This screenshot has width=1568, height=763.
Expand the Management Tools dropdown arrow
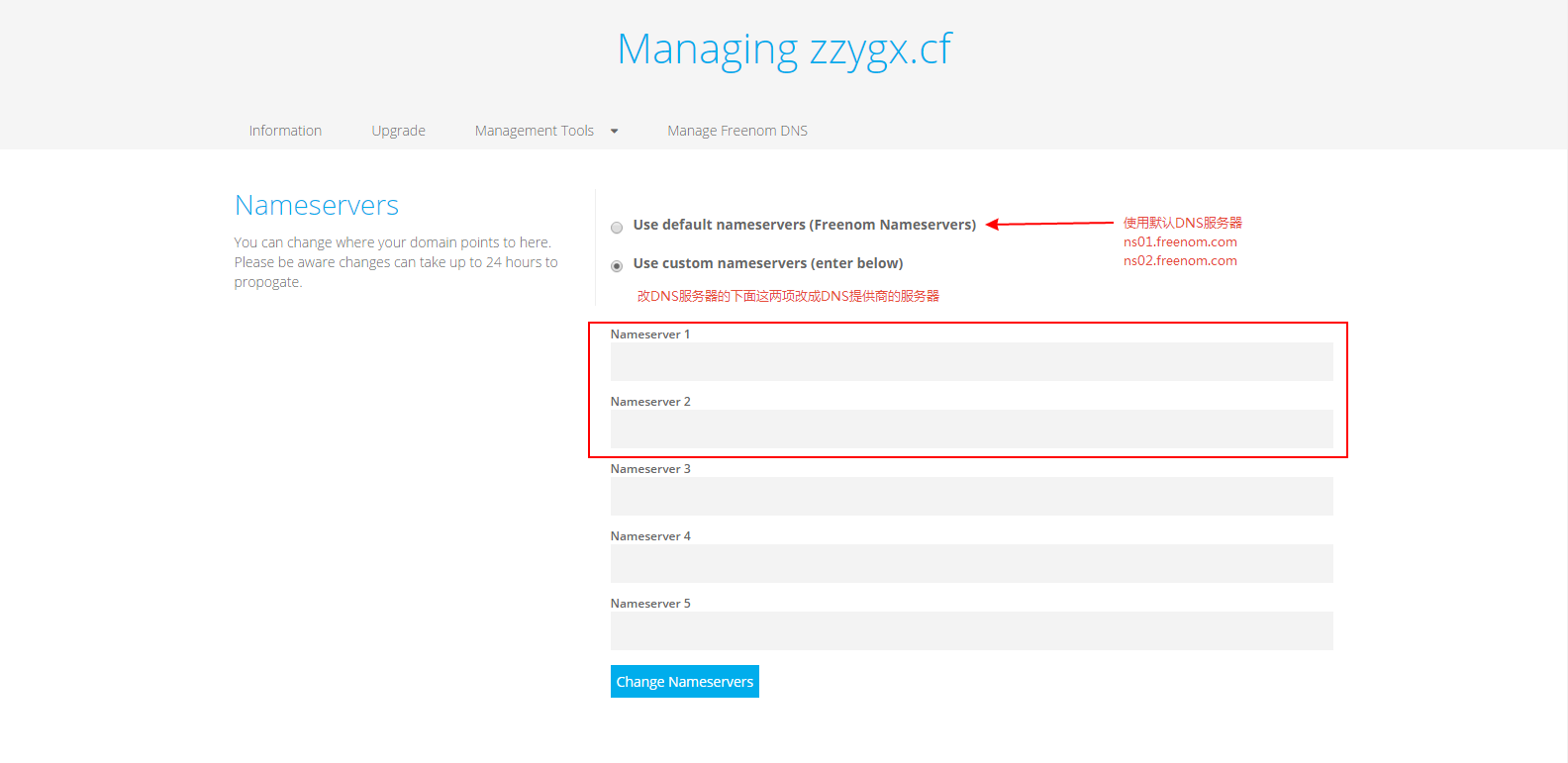pos(614,131)
